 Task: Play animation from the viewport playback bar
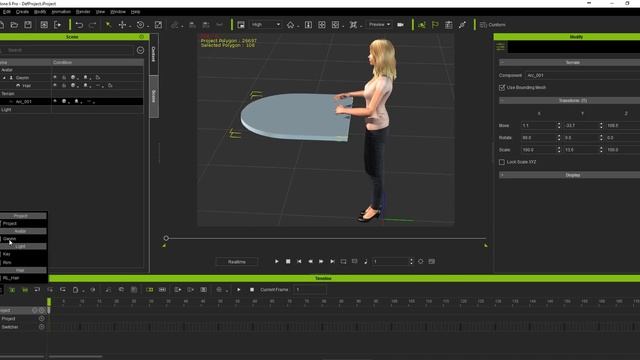click(x=277, y=261)
